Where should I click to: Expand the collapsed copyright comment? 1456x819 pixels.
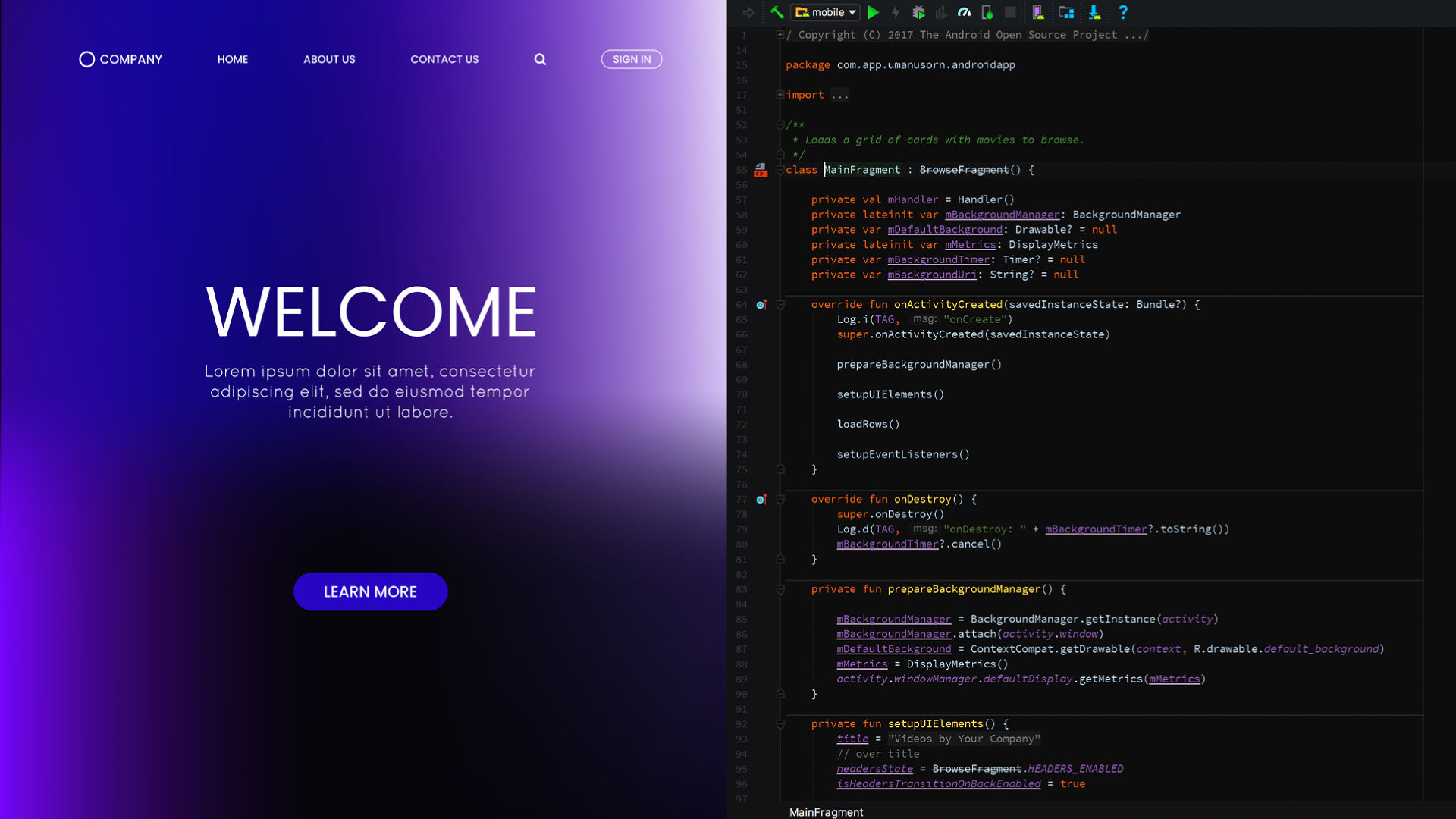[780, 35]
